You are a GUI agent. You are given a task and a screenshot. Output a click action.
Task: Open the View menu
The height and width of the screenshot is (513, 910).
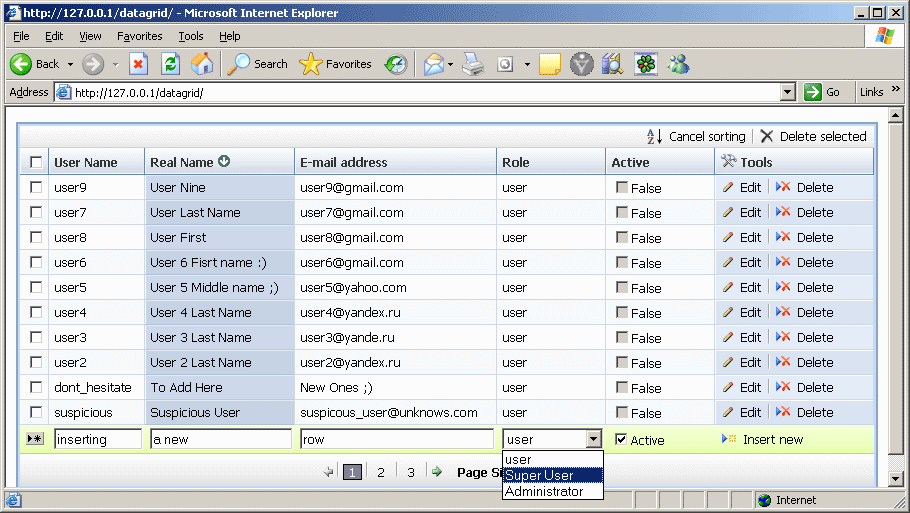pos(90,36)
